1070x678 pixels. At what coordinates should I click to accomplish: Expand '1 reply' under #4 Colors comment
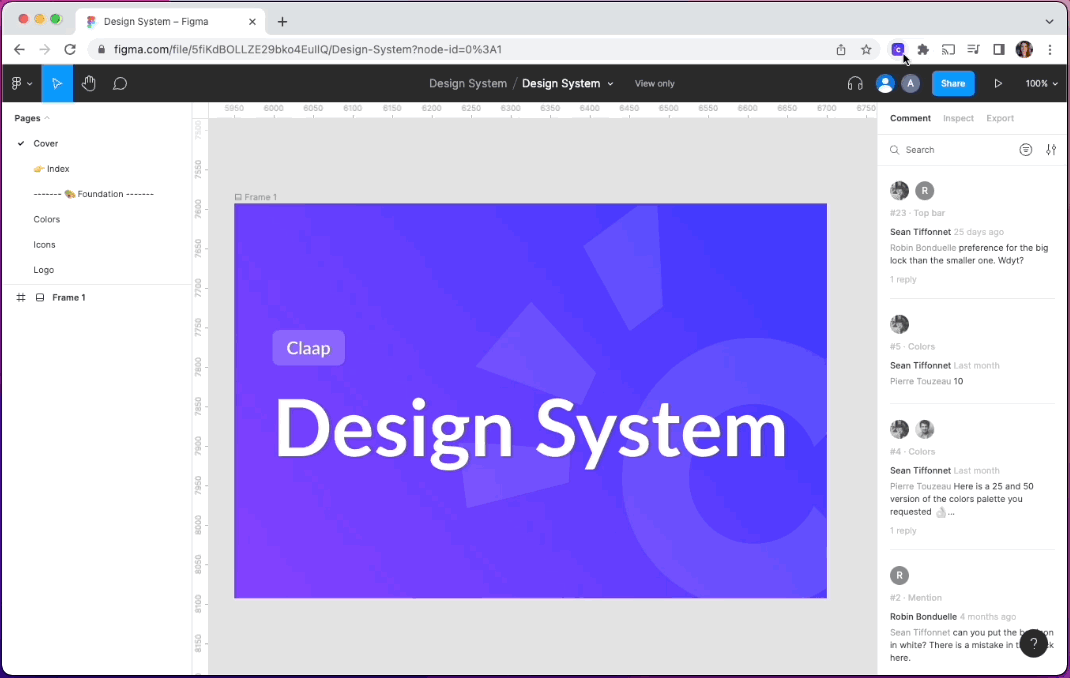pyautogui.click(x=903, y=531)
